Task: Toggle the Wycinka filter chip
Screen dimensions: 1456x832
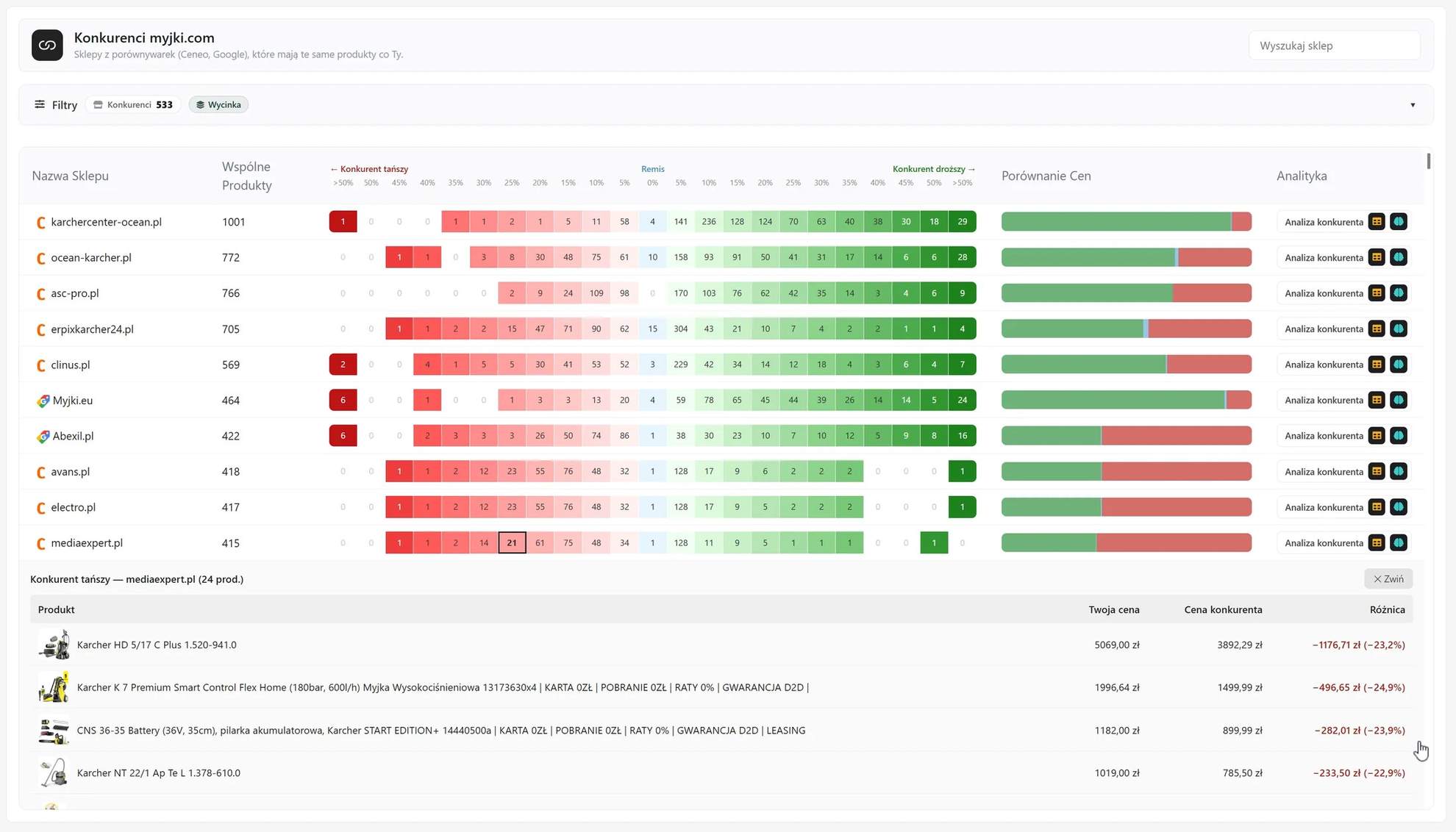Action: [x=218, y=104]
